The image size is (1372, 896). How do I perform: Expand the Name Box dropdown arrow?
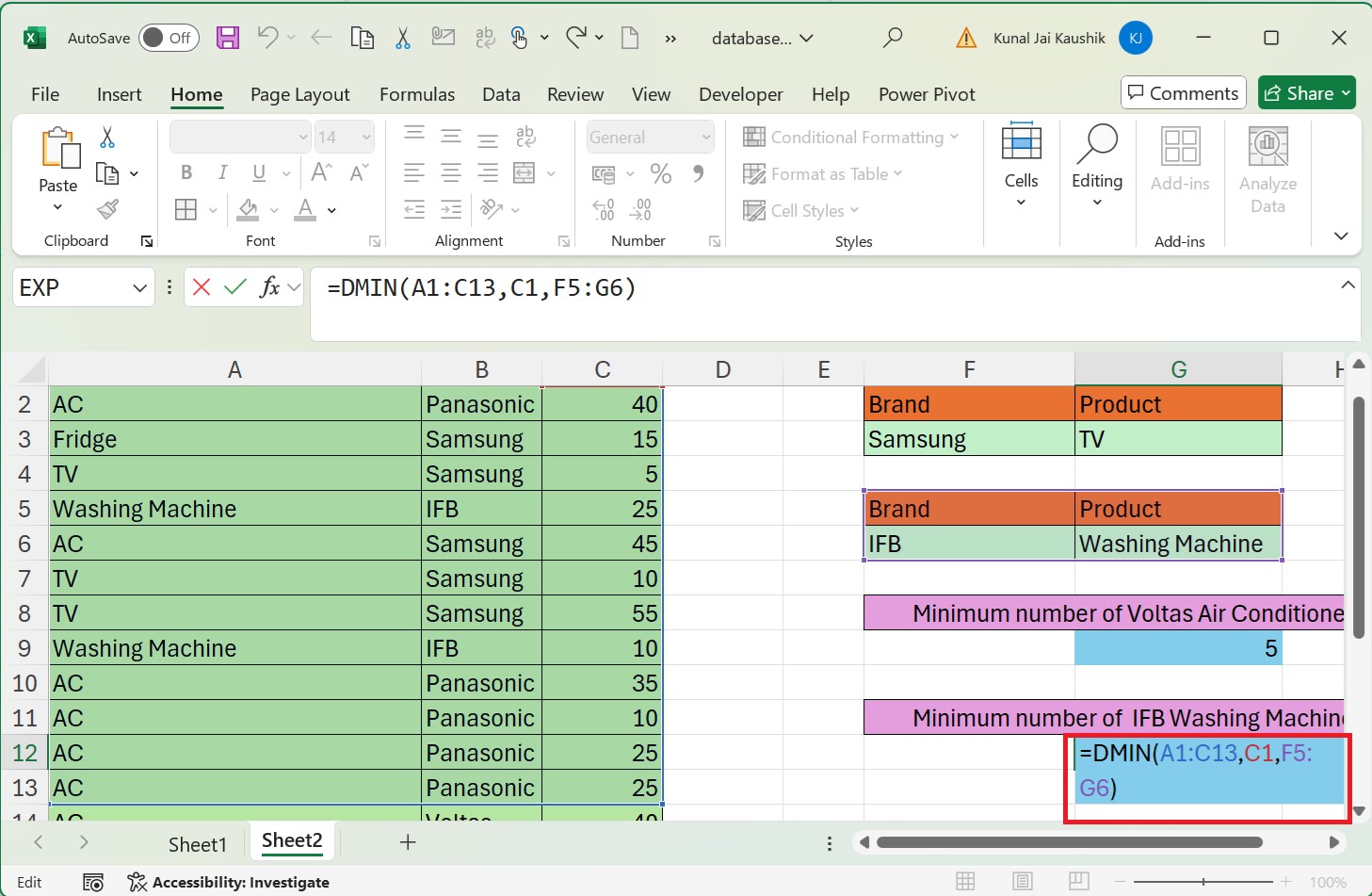point(137,287)
